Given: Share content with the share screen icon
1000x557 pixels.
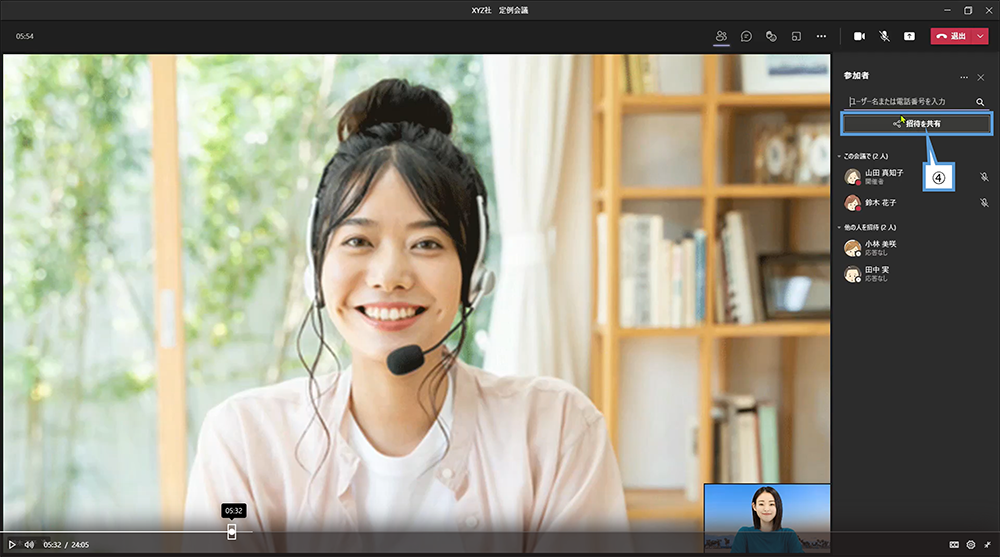Looking at the screenshot, I should point(909,36).
